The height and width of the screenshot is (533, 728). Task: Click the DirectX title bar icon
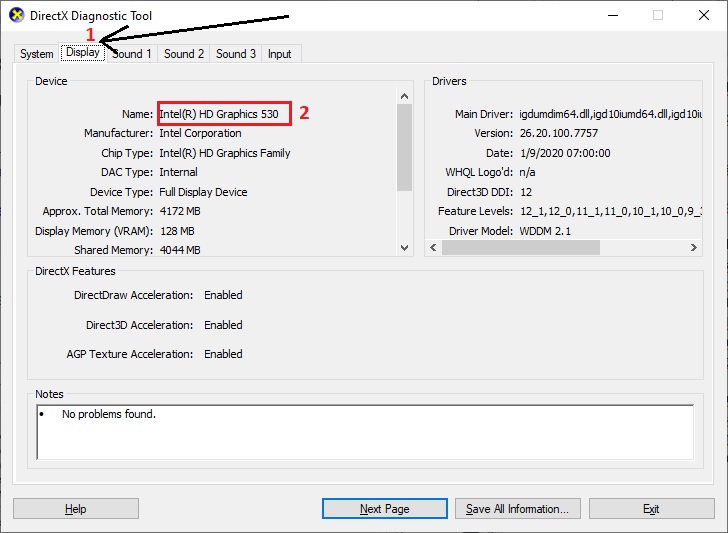pos(16,15)
